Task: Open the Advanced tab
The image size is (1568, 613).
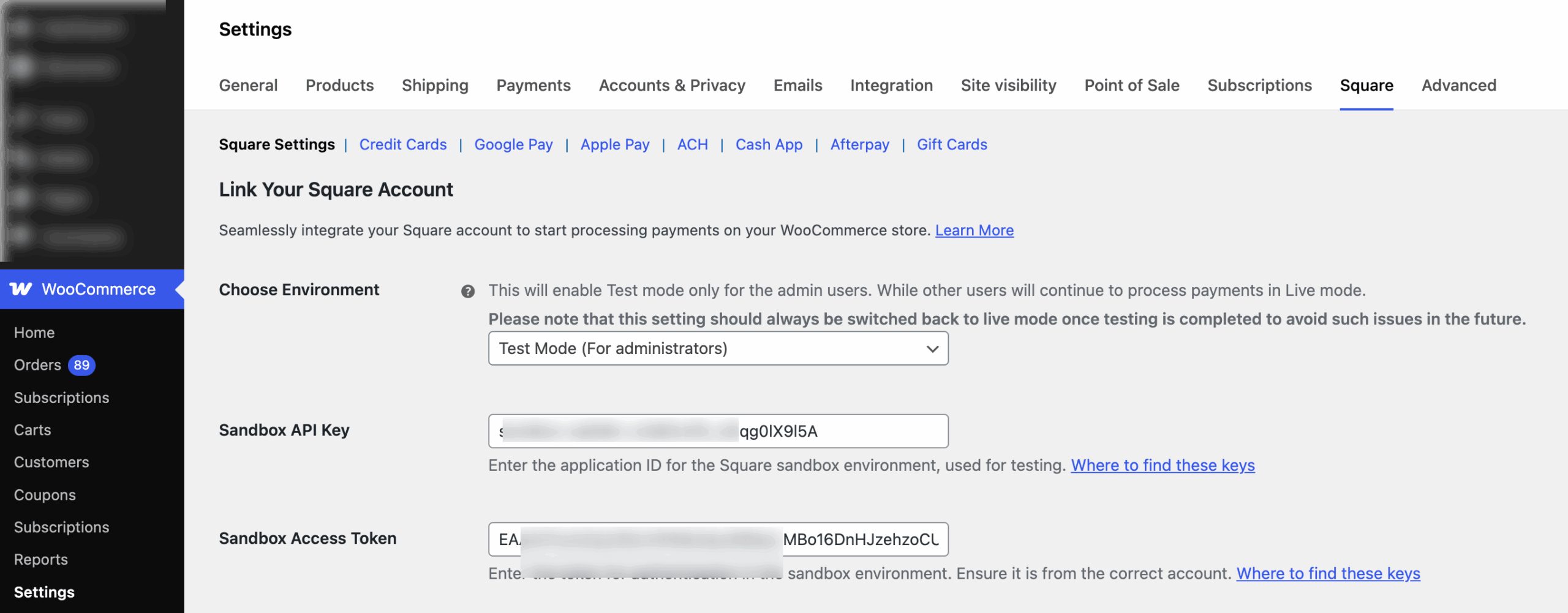Action: point(1459,85)
